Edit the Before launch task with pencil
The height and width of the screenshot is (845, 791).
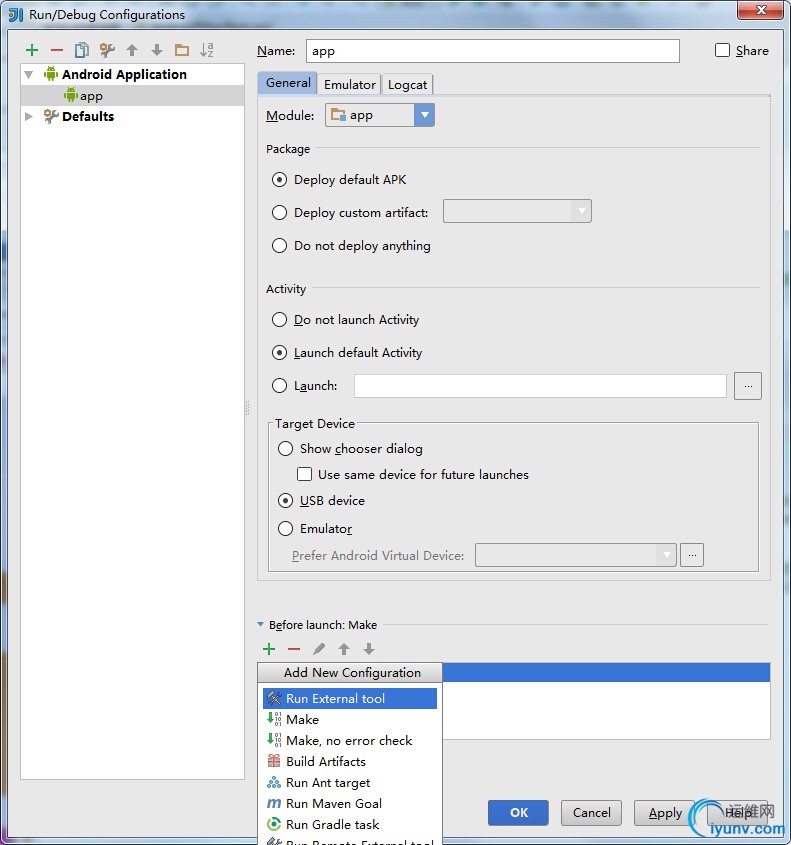point(319,649)
